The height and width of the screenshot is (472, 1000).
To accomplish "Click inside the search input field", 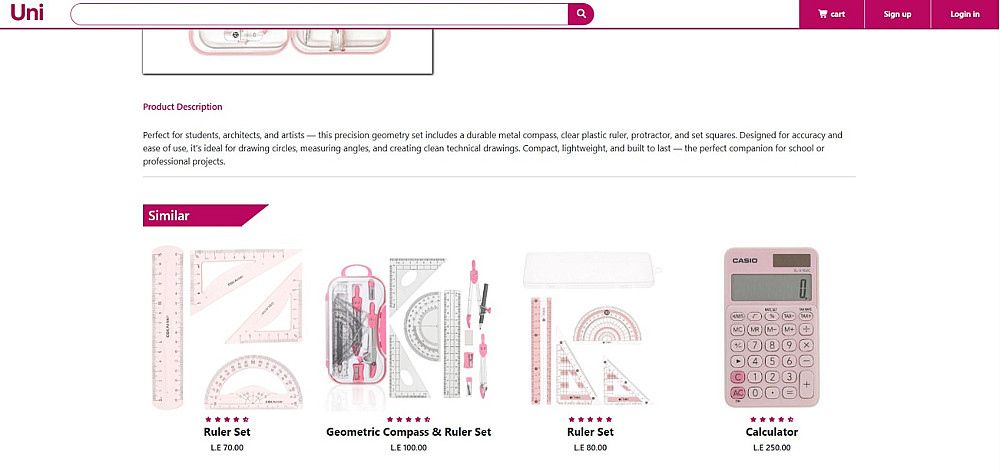I will 320,14.
